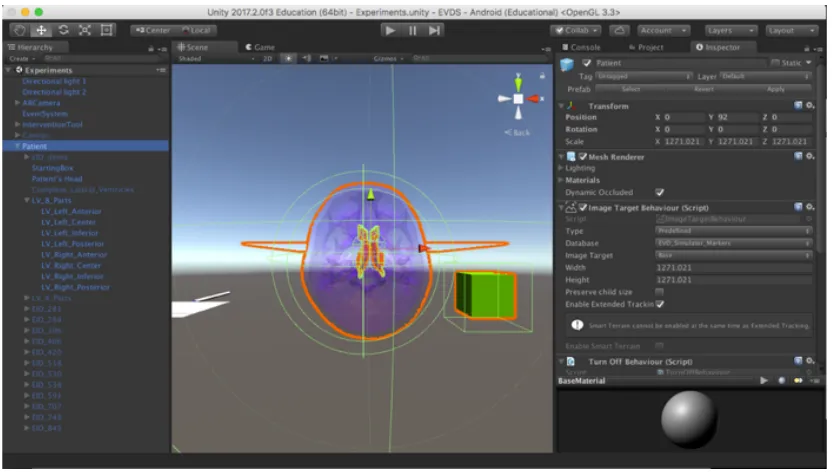This screenshot has height=472, width=832.
Task: Open the Cloud services icon
Action: pyautogui.click(x=619, y=30)
